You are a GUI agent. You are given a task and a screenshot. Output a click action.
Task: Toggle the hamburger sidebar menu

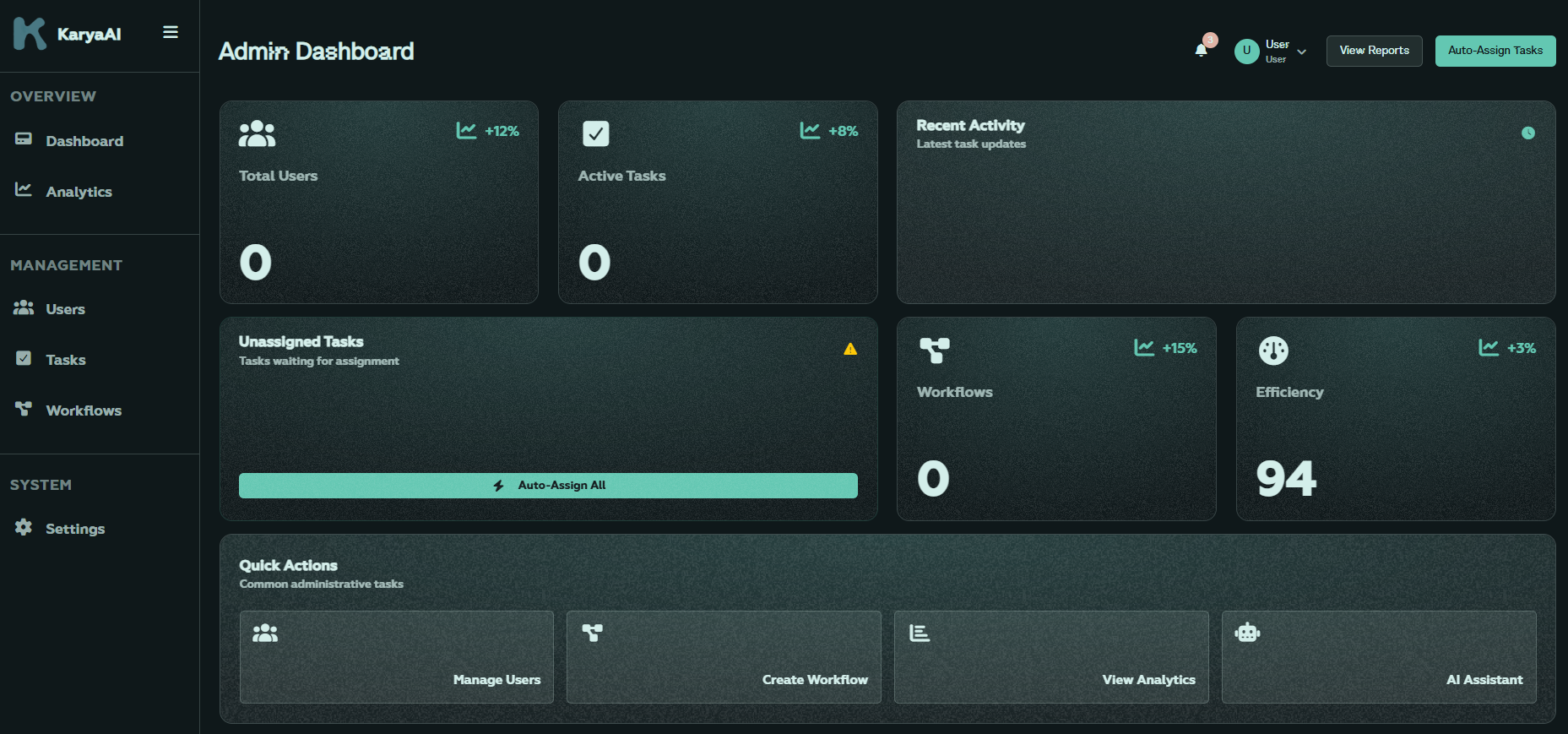(171, 32)
